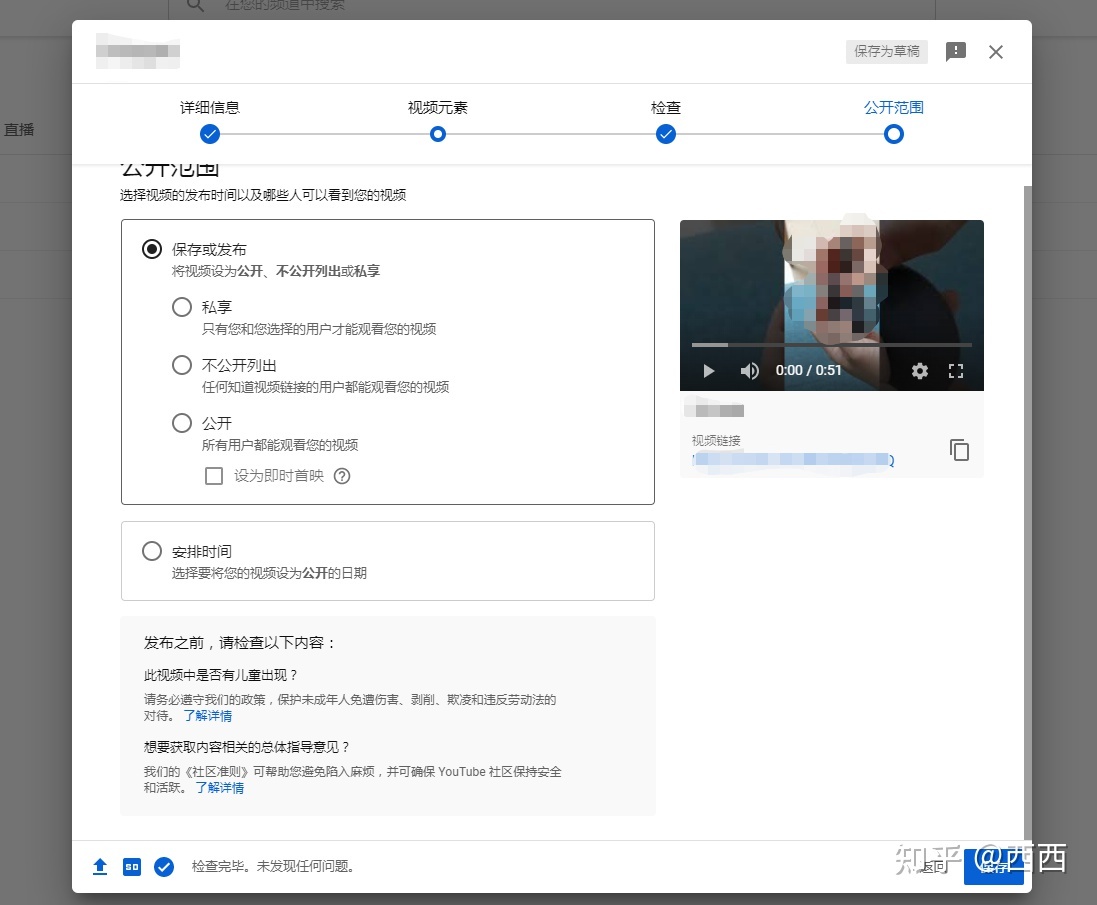Screen dimensions: 1097x905
Task: Open 了解详情 link about community guidelines
Action: [x=220, y=788]
